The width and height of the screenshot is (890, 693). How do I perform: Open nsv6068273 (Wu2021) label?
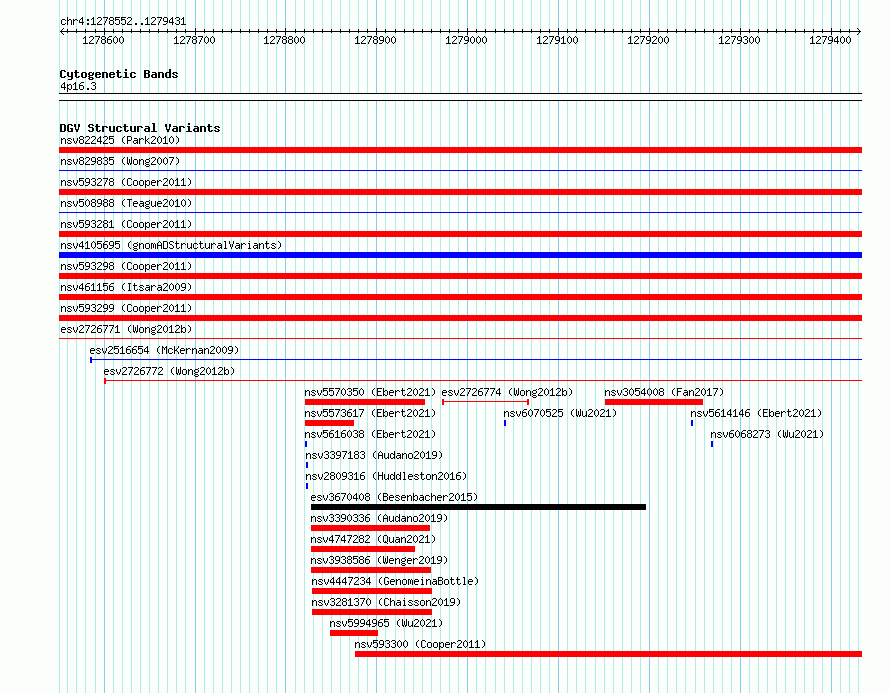(x=767, y=434)
